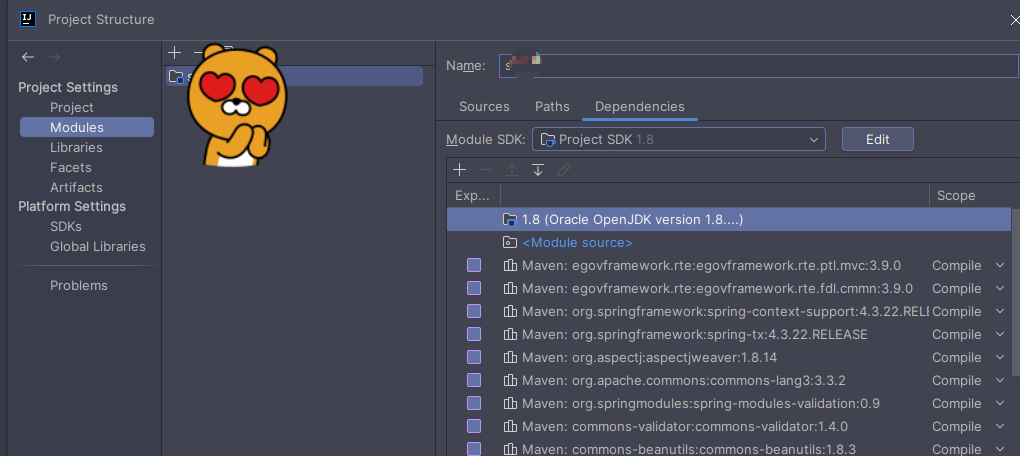The height and width of the screenshot is (456, 1020).
Task: Toggle export checkbox for spring-modules-validation
Action: click(474, 403)
